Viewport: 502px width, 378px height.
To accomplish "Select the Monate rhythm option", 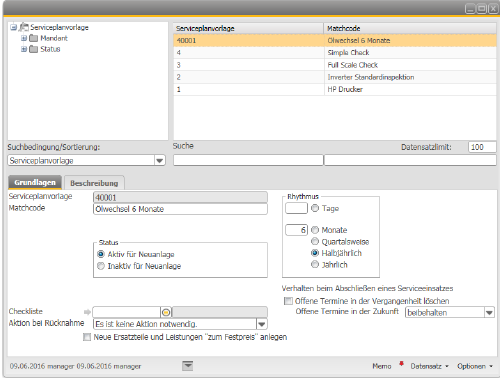I will tap(315, 230).
